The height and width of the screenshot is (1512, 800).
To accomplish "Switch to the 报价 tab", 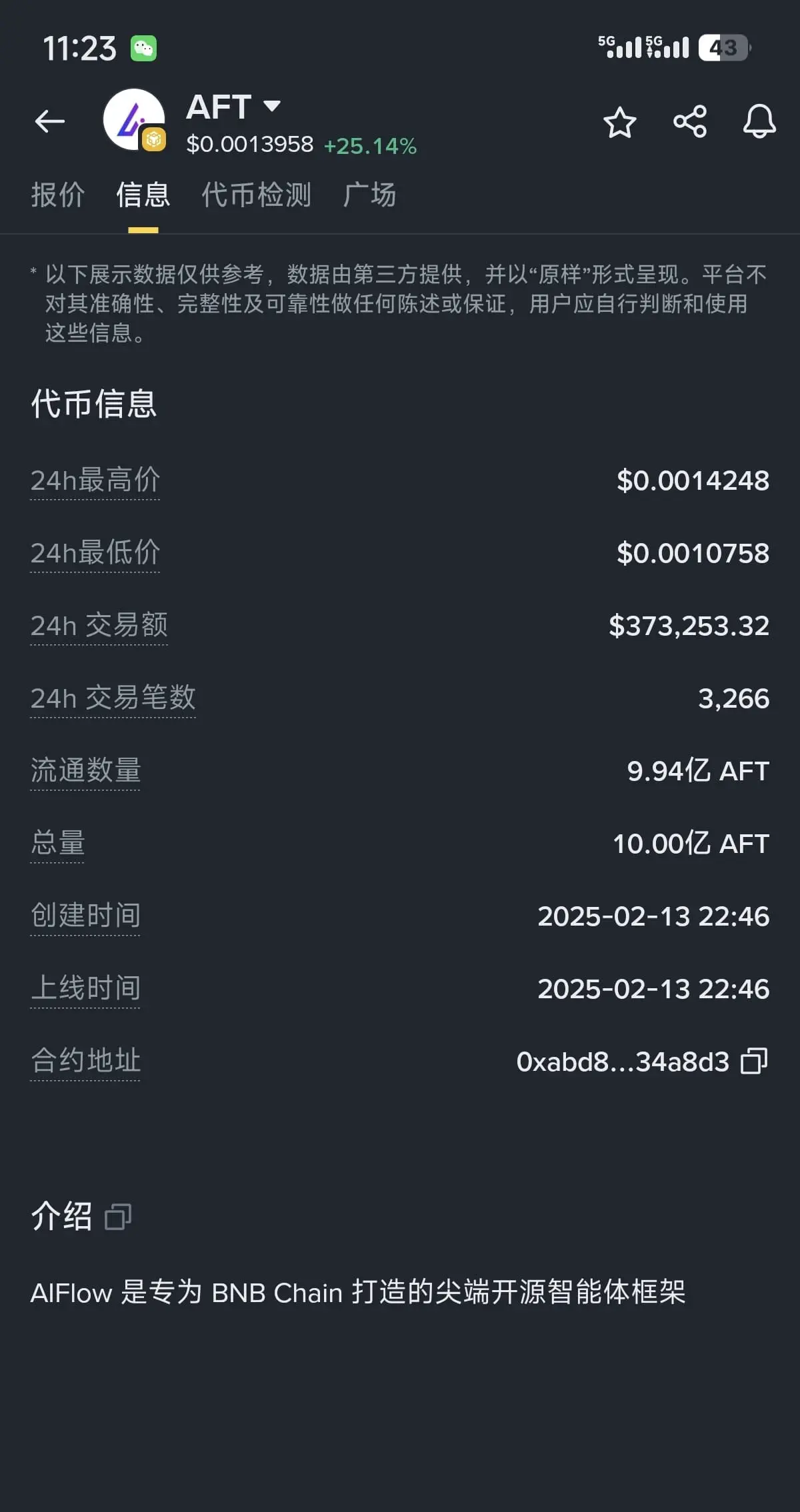I will click(x=57, y=195).
